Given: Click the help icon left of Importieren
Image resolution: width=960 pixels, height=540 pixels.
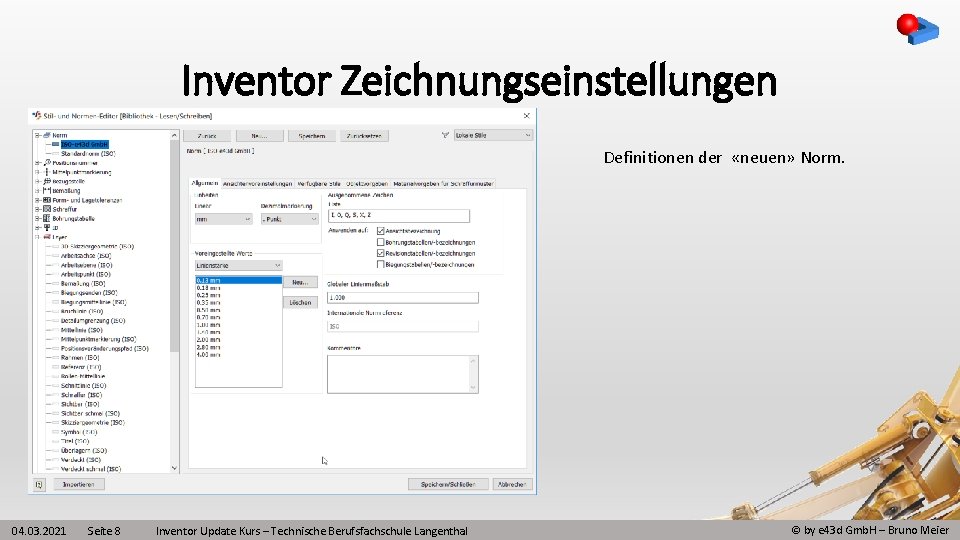Looking at the screenshot, I should [x=39, y=484].
